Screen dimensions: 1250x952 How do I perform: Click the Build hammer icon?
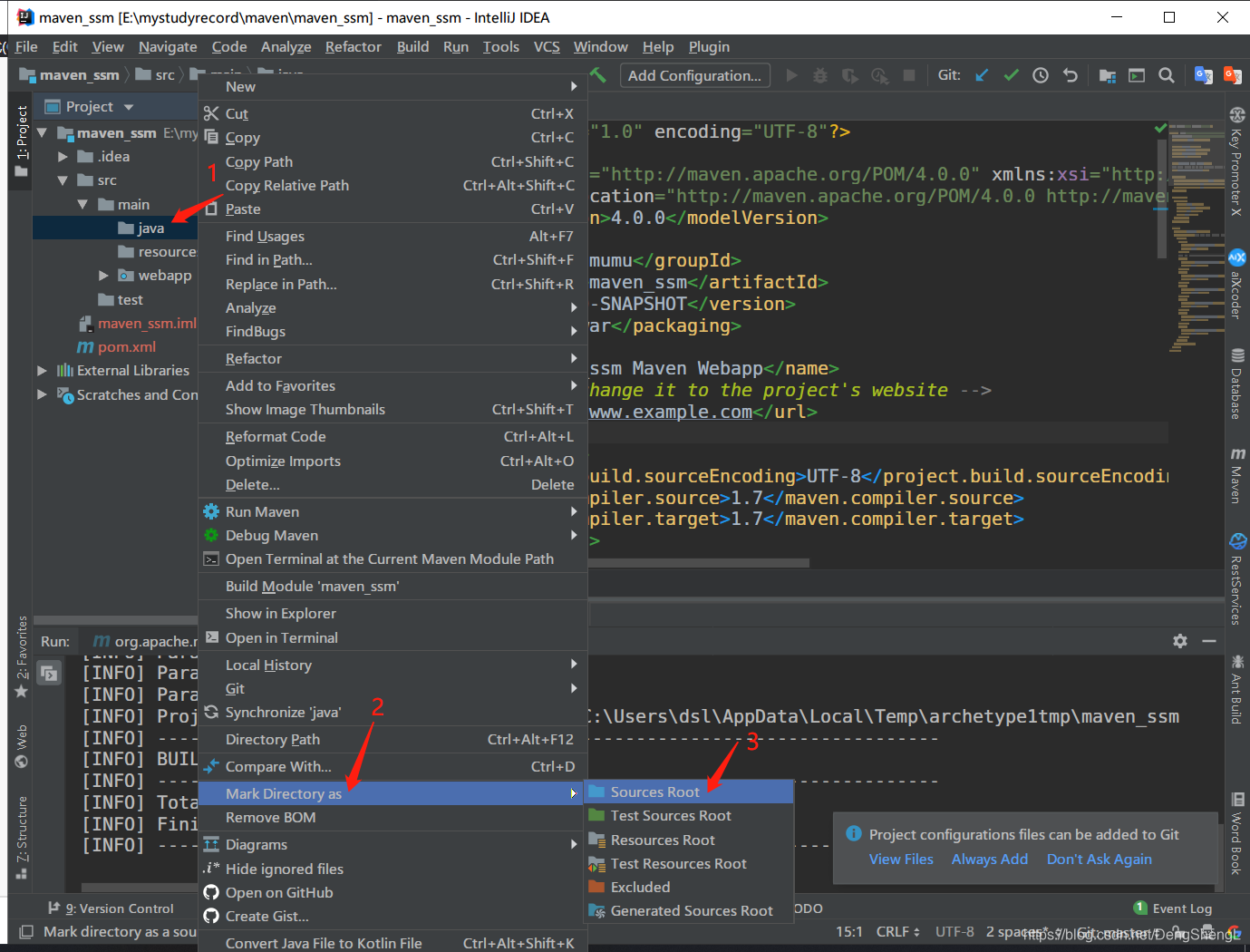point(598,74)
